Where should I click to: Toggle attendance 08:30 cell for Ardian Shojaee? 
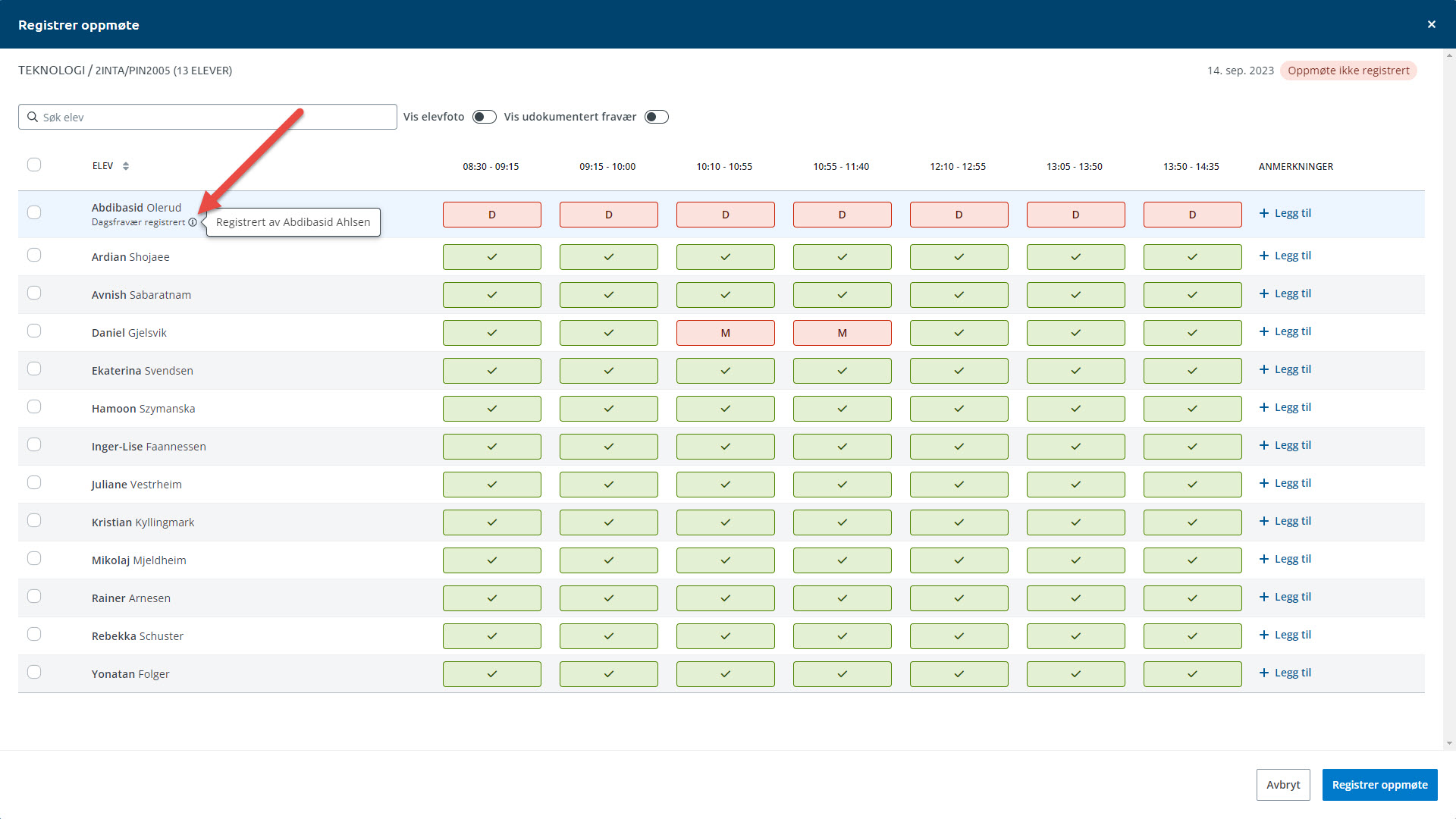[492, 257]
